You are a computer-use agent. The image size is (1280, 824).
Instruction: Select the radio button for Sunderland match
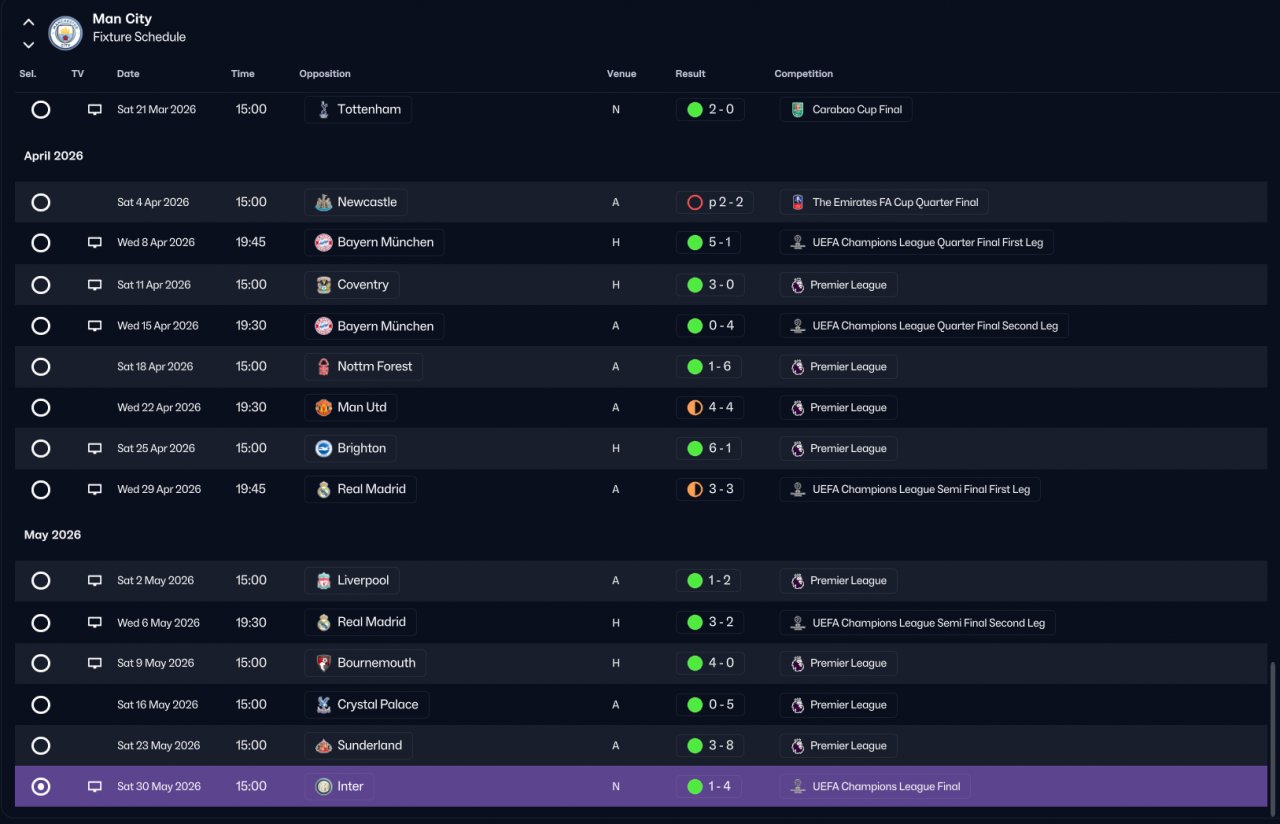(x=41, y=746)
